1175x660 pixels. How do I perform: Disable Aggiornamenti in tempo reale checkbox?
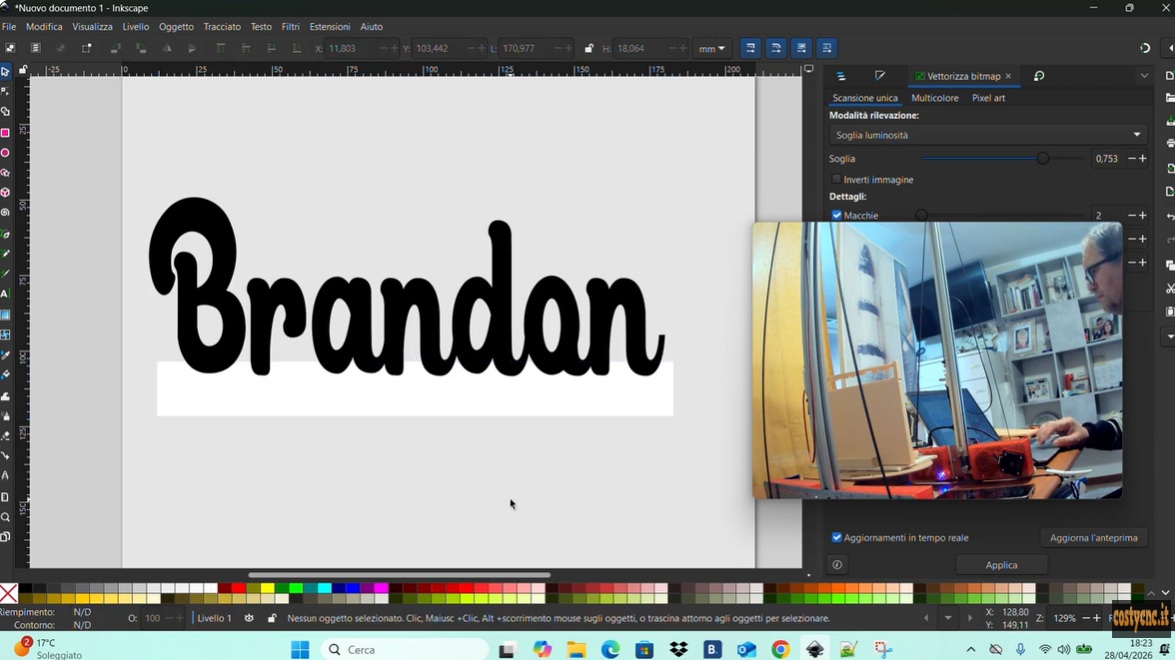836,537
